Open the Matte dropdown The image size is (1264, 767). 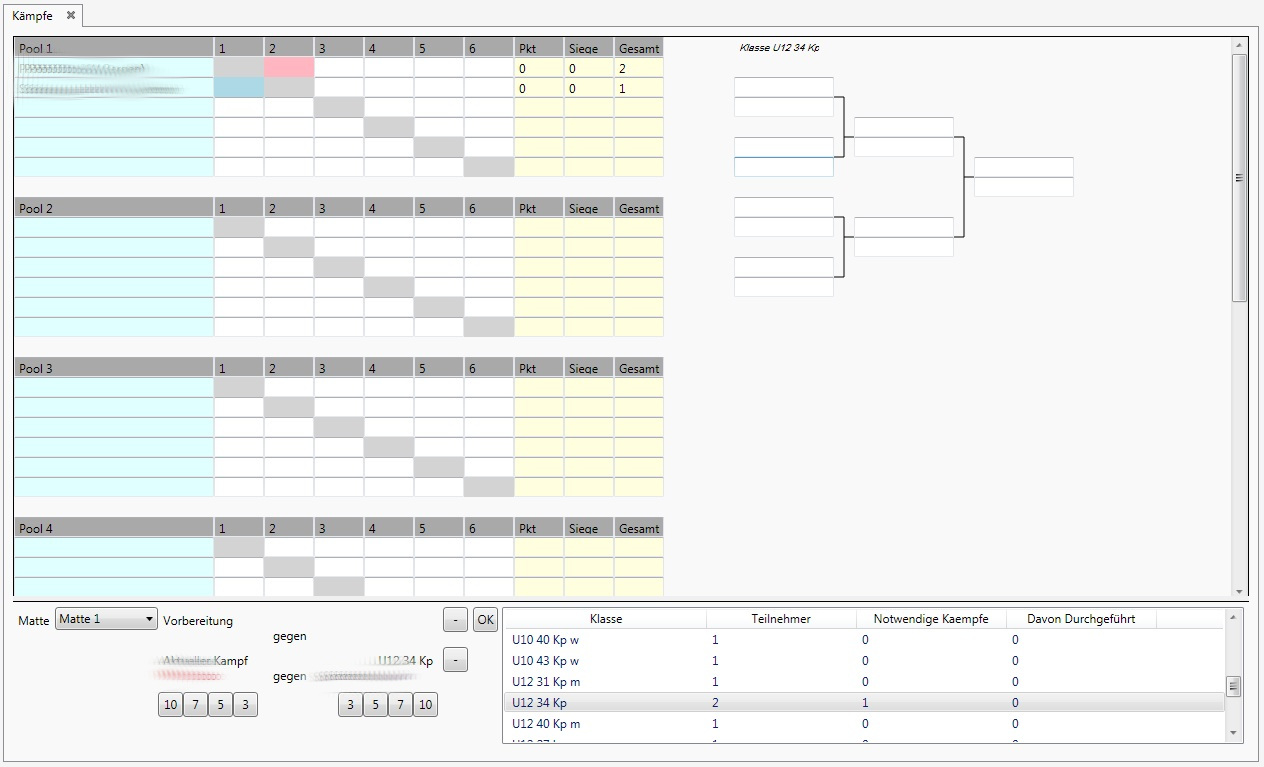[x=106, y=620]
